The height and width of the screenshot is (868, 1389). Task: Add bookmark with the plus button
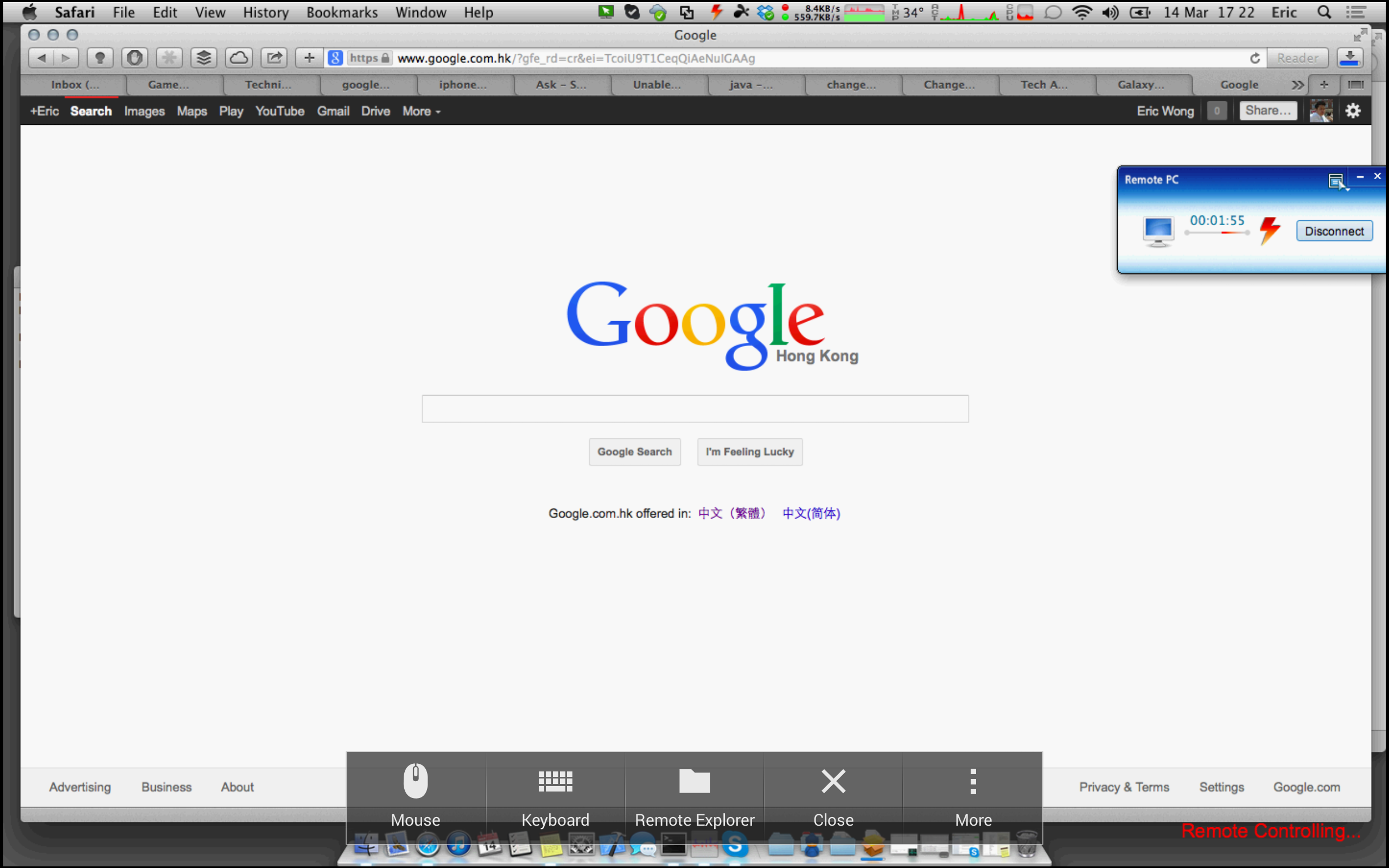click(x=309, y=58)
